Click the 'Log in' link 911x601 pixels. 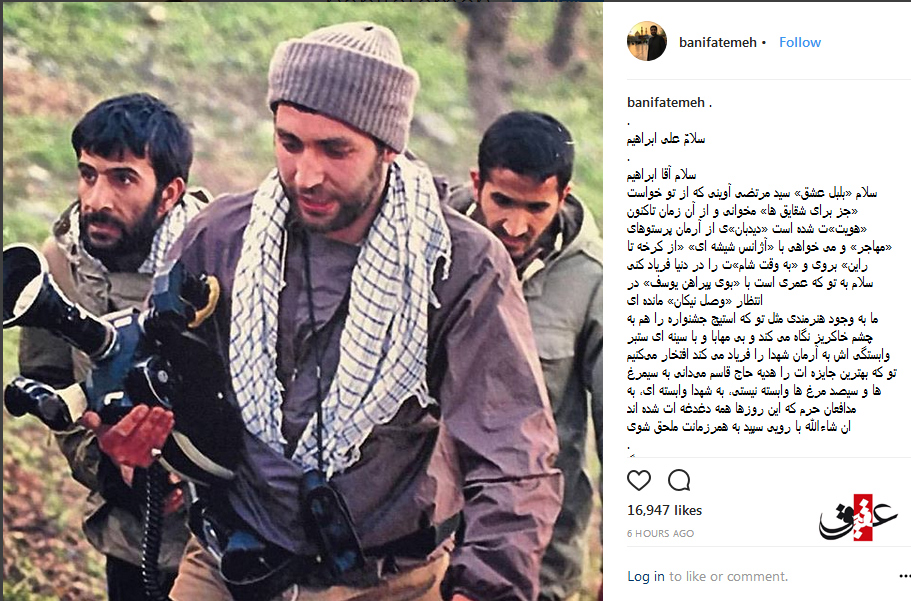tap(645, 576)
